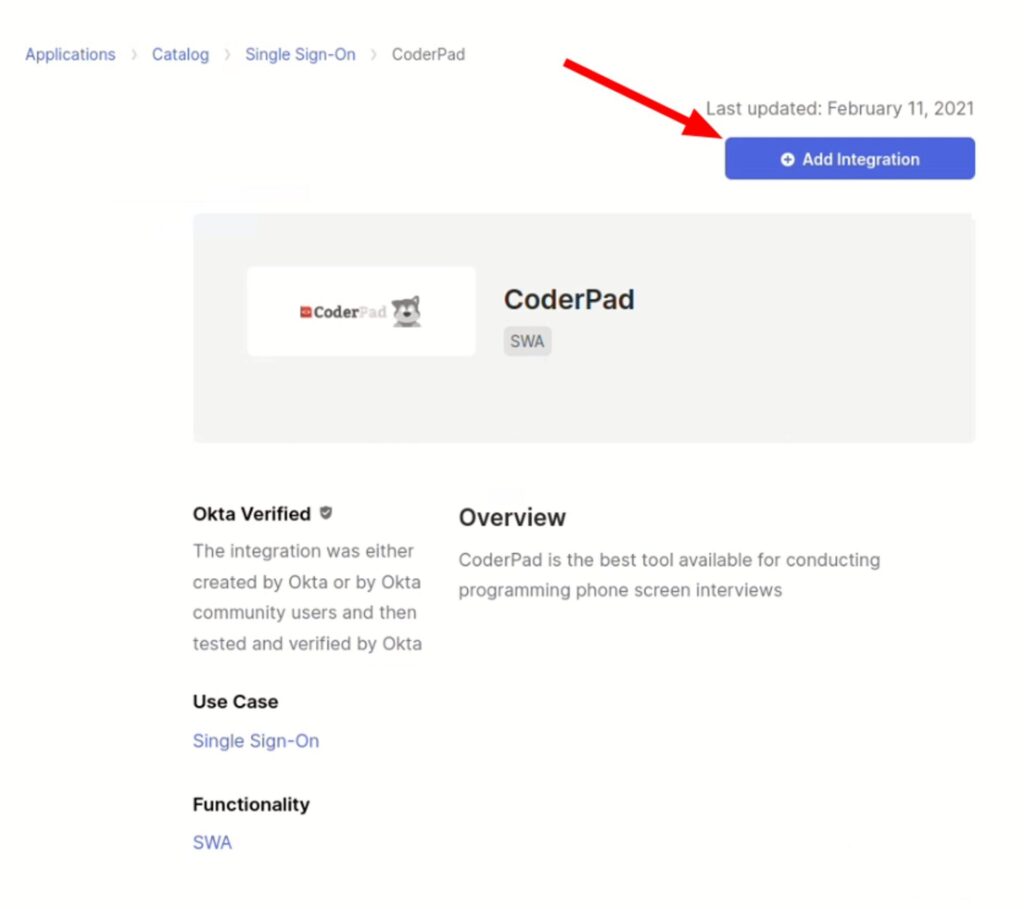Click the Overview section heading
This screenshot has height=909, width=1024.
512,517
